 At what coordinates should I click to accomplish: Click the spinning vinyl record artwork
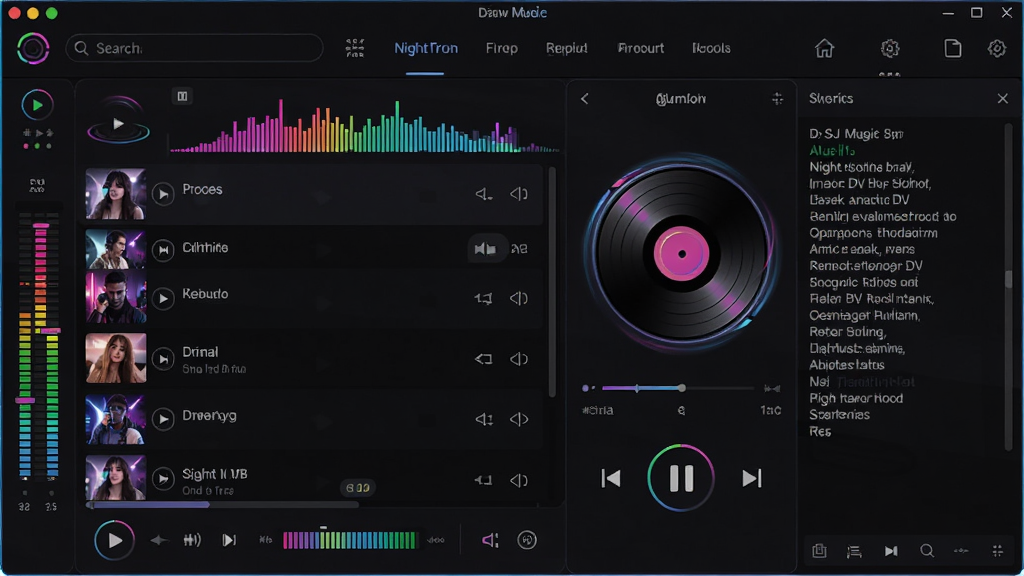(681, 253)
